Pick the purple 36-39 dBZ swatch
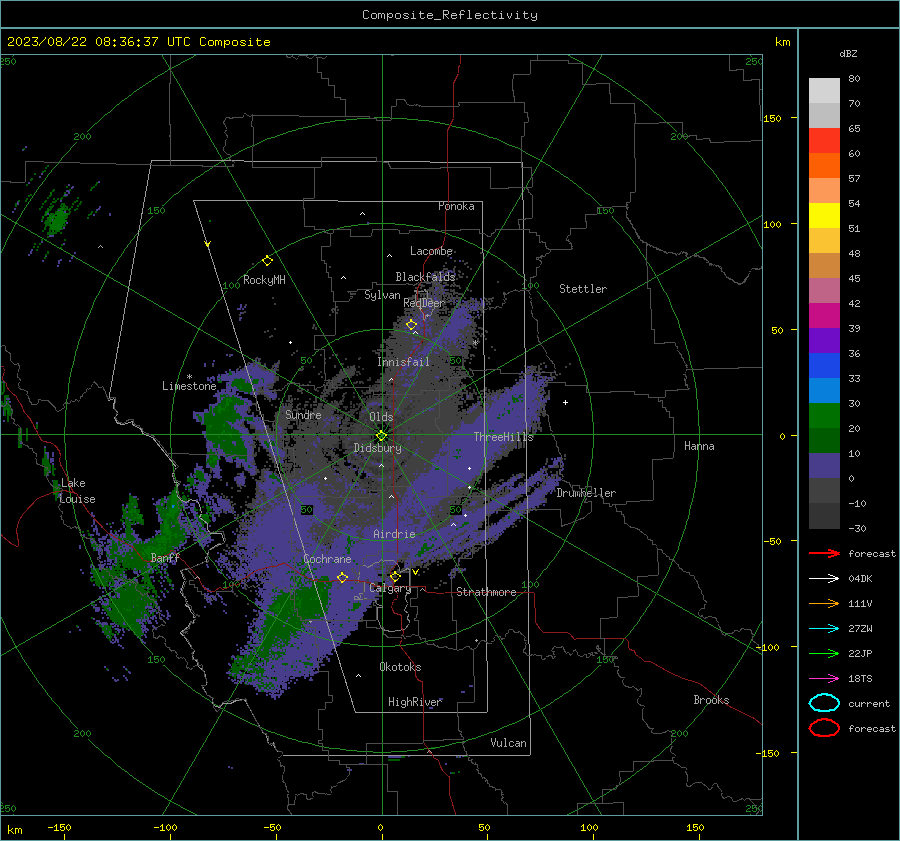The width and height of the screenshot is (900, 841). point(824,340)
